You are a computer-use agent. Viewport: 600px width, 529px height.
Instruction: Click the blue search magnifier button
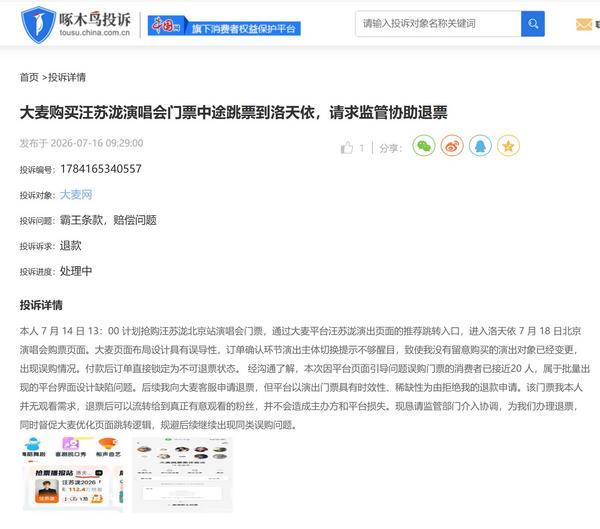tap(533, 24)
